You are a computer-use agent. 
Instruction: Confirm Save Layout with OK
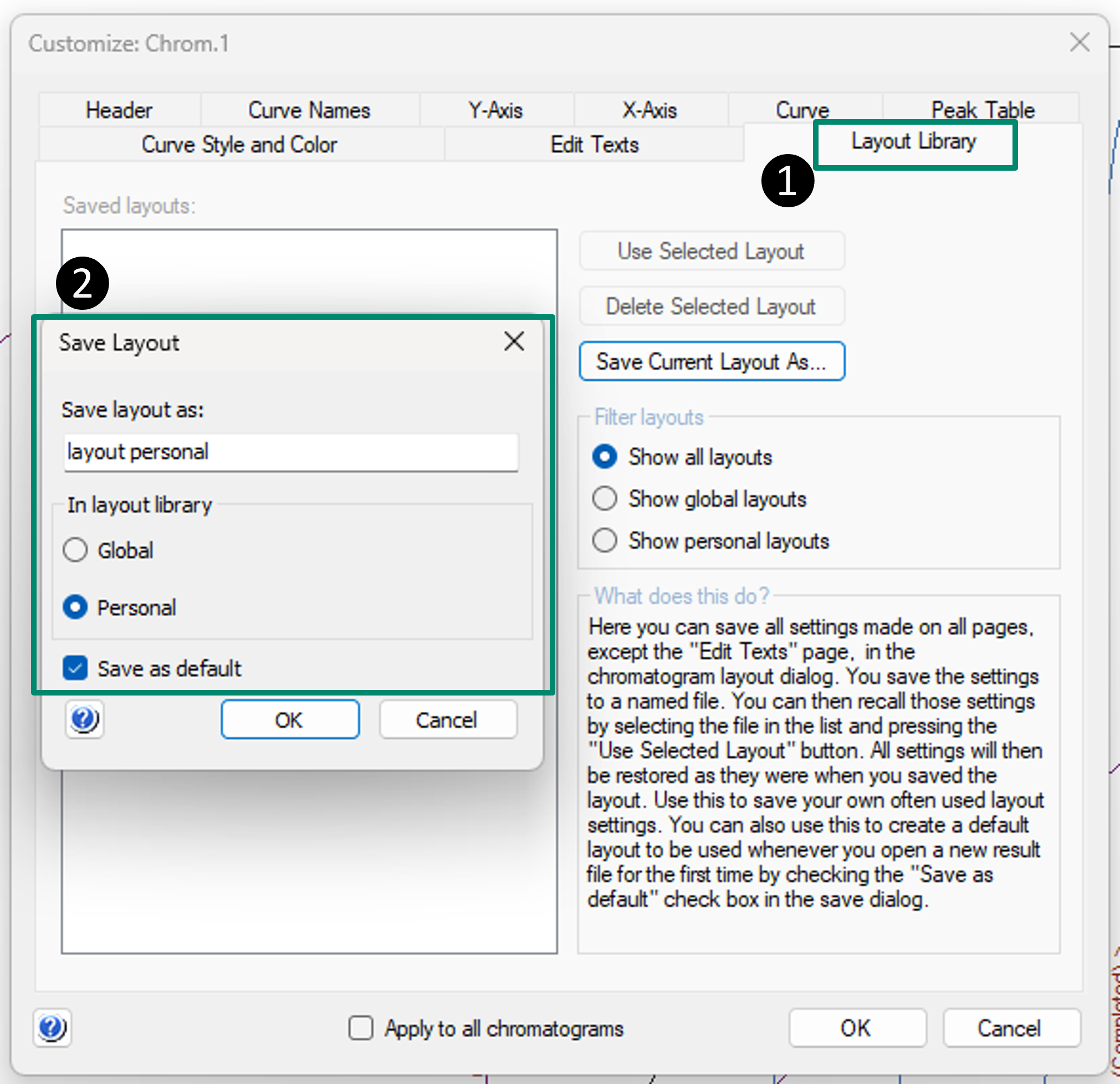point(290,719)
